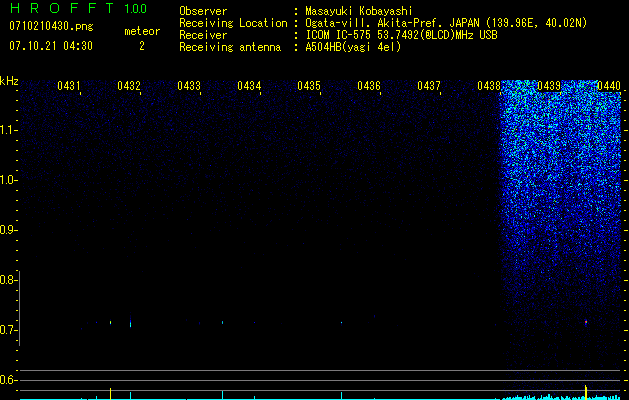Click the Observer field label
Image resolution: width=629 pixels, height=400 pixels.
(203, 11)
